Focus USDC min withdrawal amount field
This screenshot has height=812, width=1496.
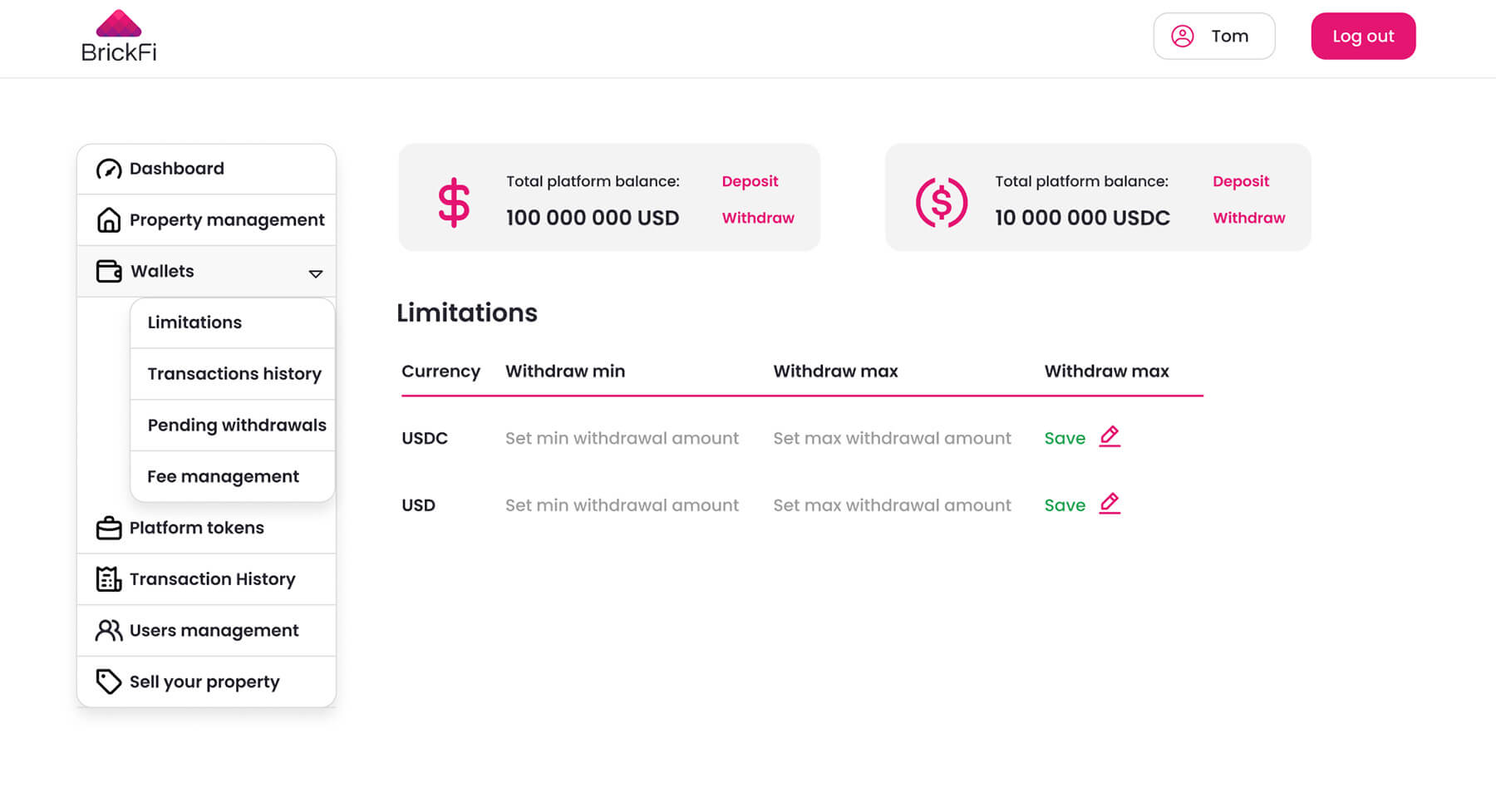click(622, 438)
